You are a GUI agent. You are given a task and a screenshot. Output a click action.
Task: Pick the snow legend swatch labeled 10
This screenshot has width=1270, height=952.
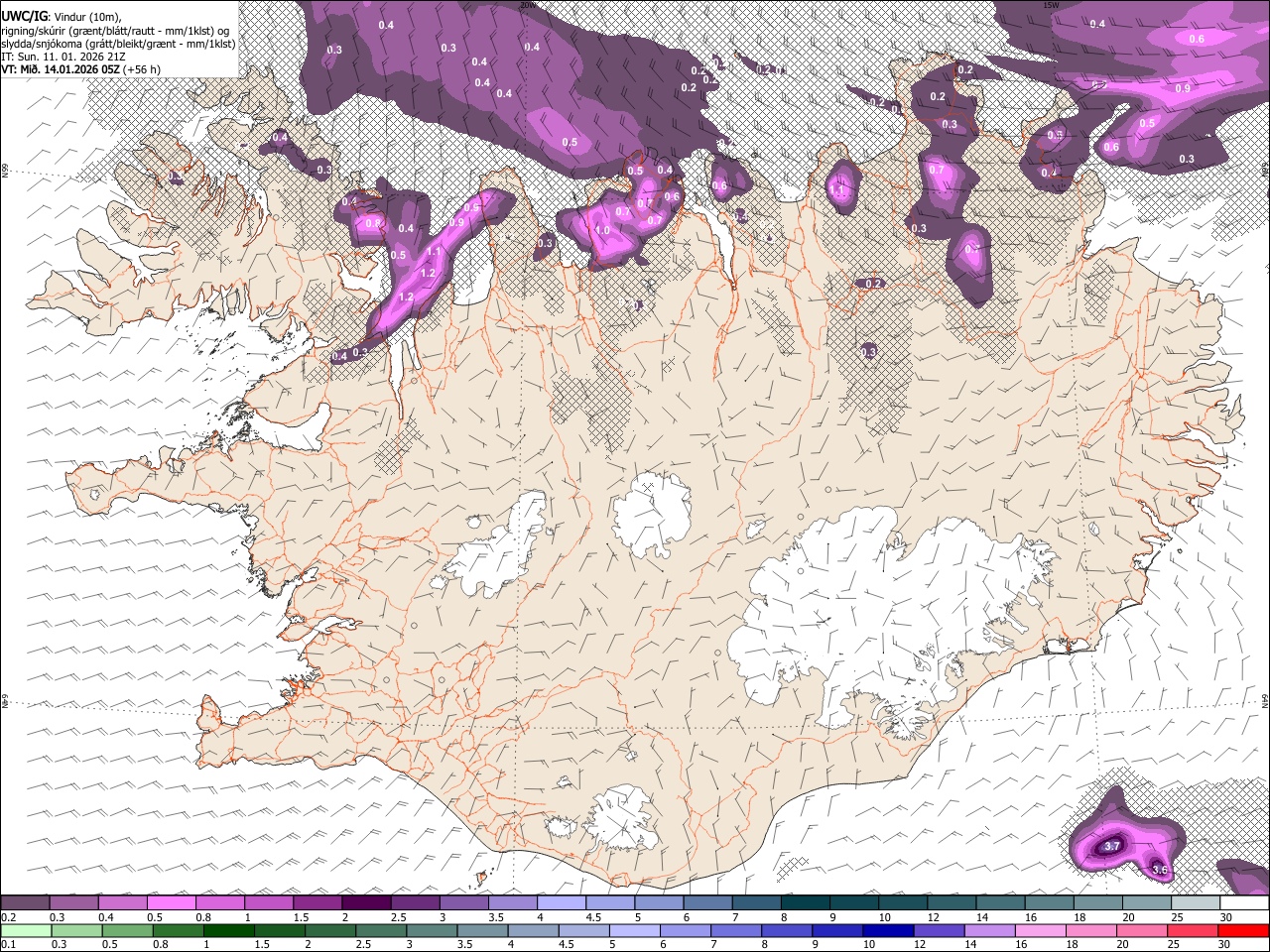click(902, 903)
